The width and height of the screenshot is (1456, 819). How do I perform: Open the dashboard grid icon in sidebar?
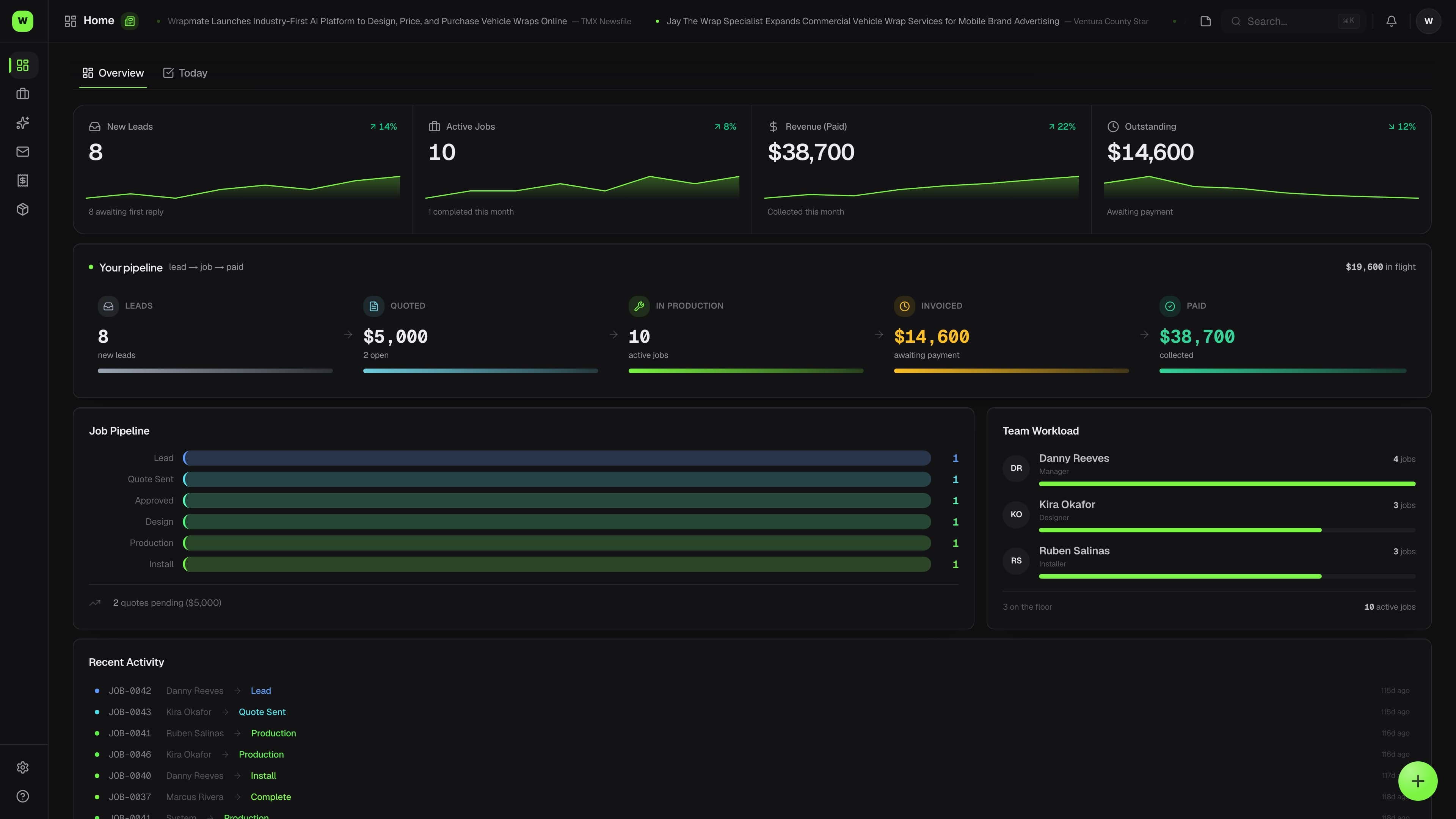[23, 65]
